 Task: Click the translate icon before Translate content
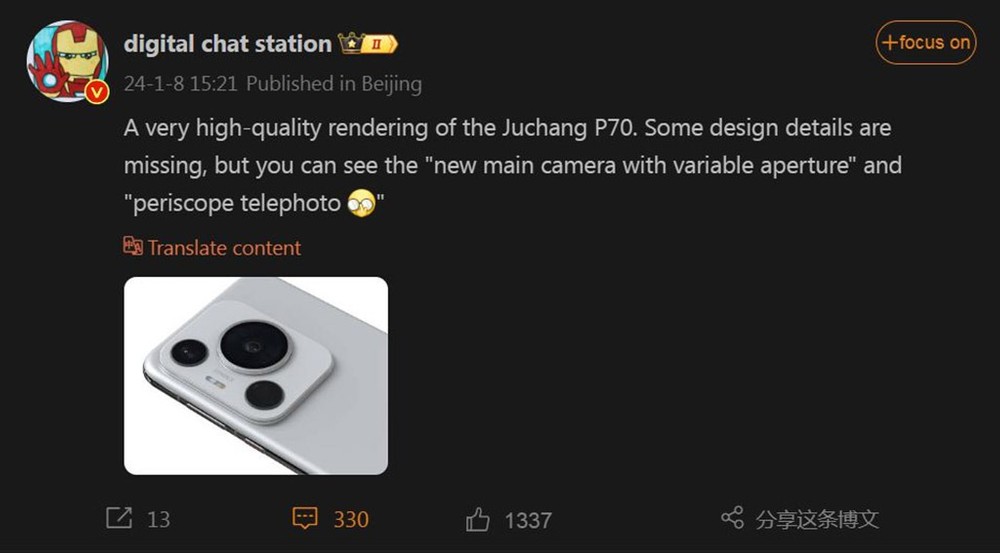point(133,246)
